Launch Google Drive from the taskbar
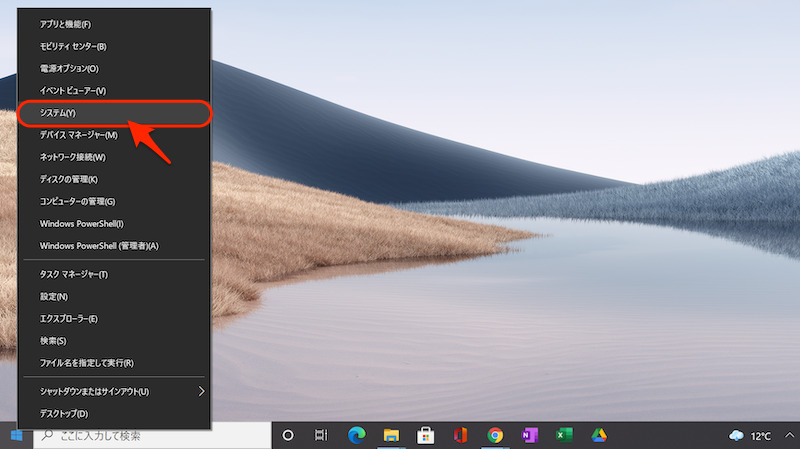Viewport: 800px width, 449px height. click(598, 436)
